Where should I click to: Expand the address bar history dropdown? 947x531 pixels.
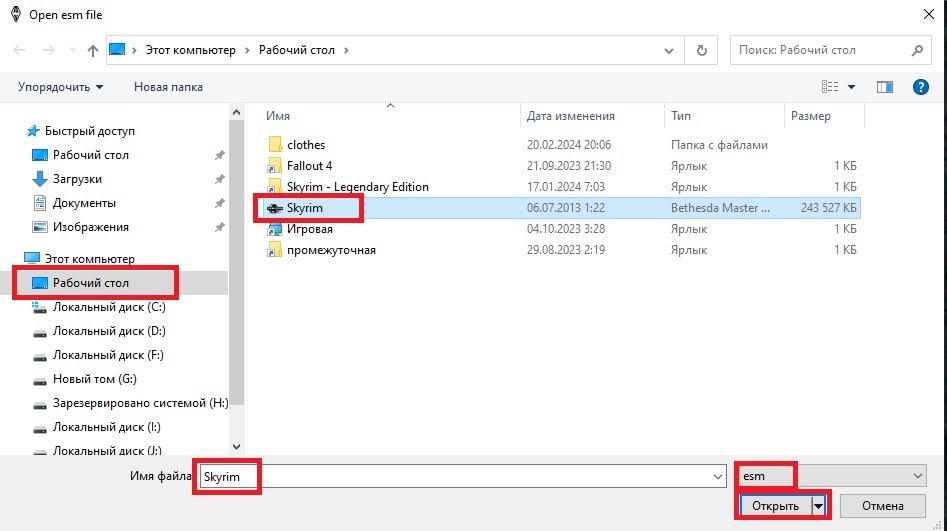pos(670,50)
